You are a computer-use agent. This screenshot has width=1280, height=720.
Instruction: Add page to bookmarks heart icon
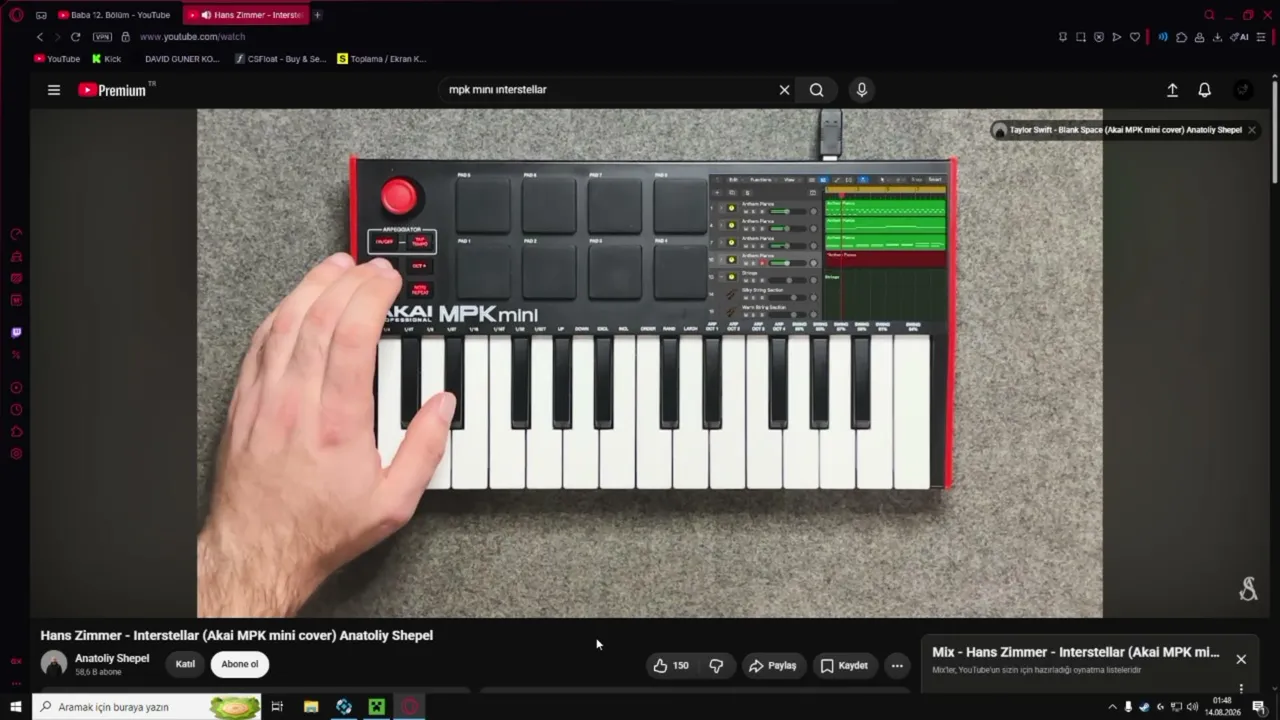pos(1134,37)
